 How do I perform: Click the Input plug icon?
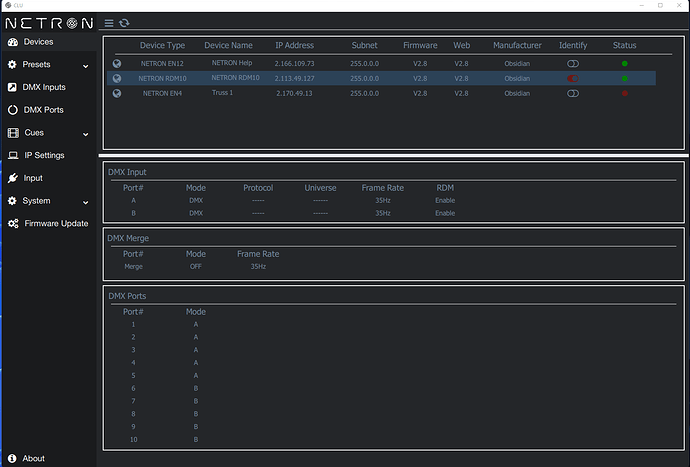13,178
